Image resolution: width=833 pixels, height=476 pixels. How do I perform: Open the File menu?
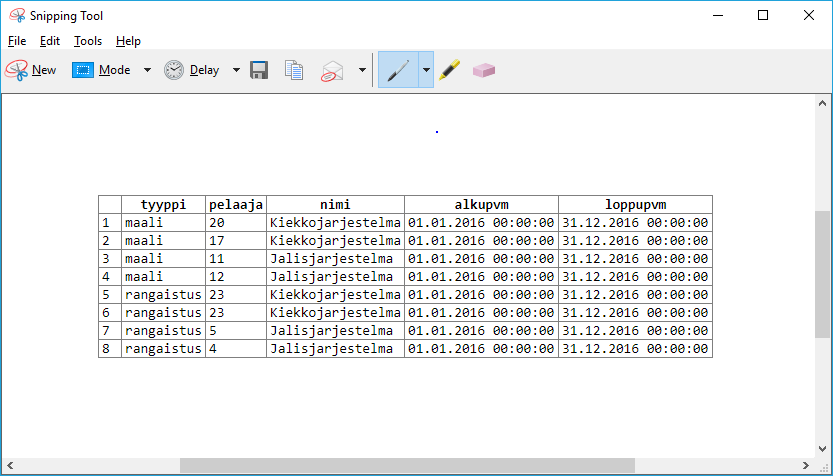[x=16, y=41]
